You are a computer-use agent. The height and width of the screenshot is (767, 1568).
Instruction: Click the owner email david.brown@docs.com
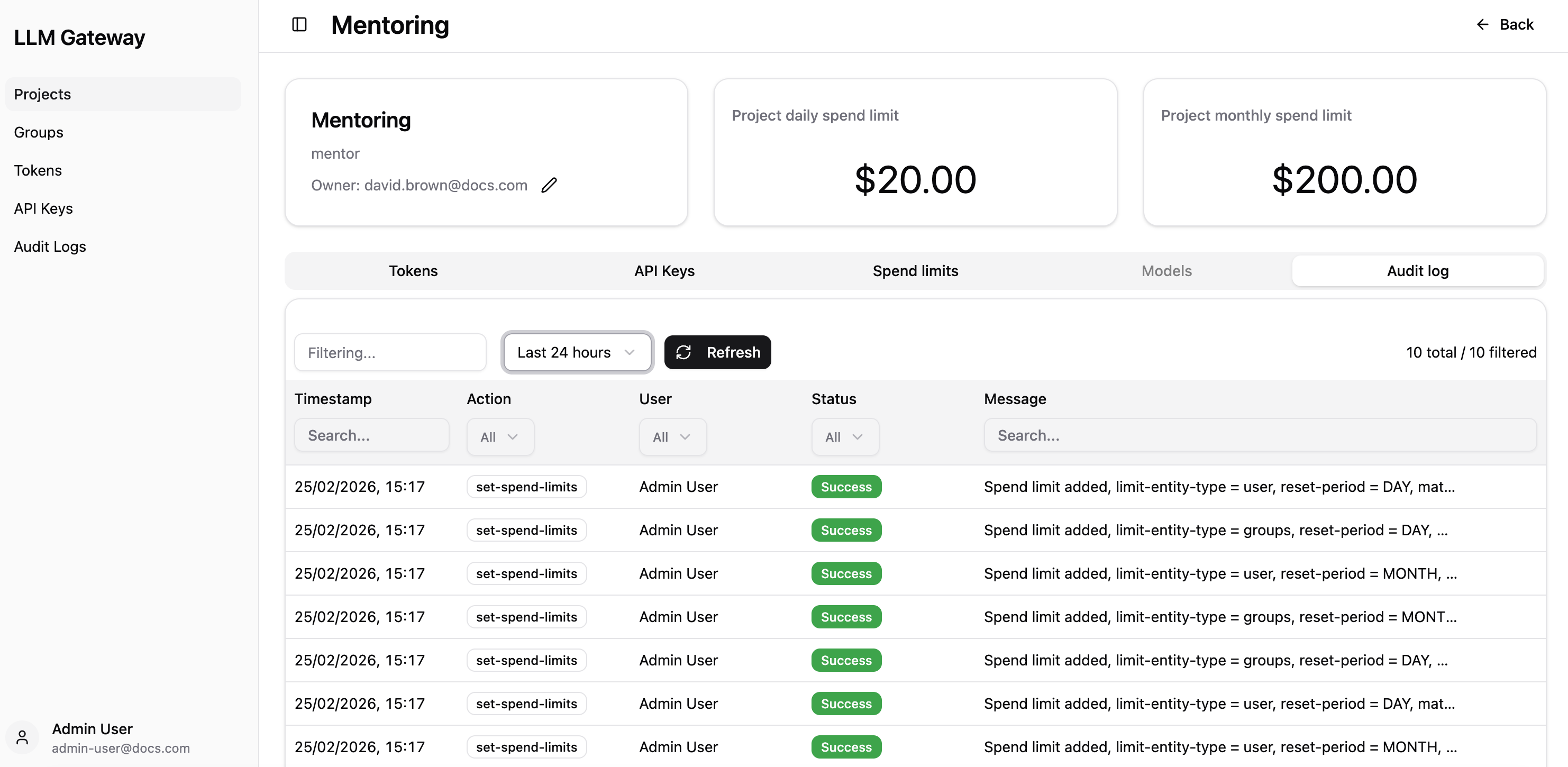coord(445,185)
